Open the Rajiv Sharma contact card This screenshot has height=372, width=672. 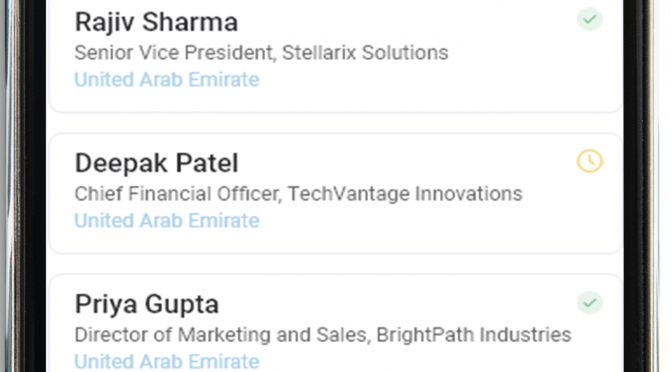pyautogui.click(x=336, y=56)
